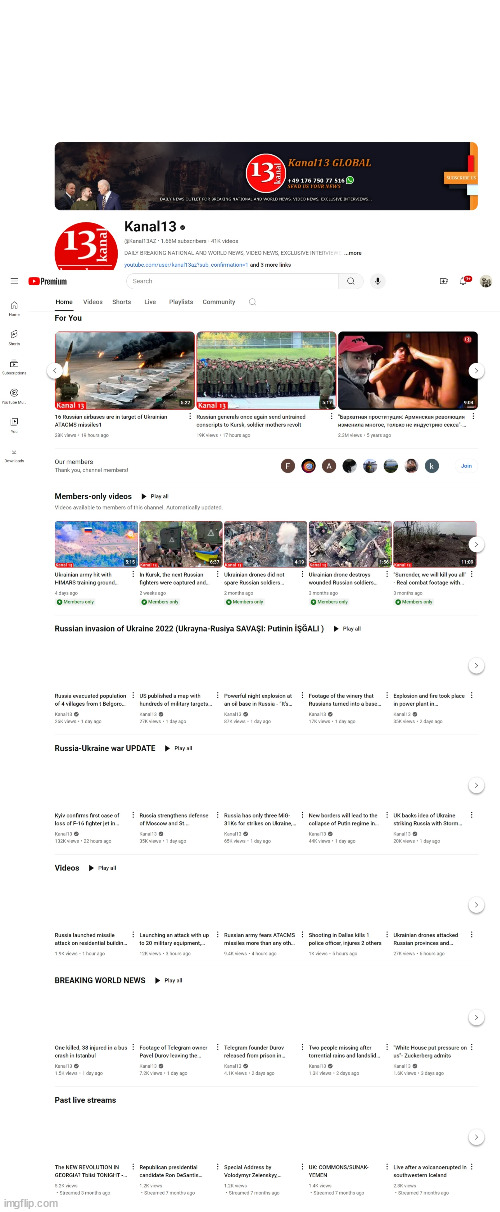Search within channel magnifier icon
The width and height of the screenshot is (500, 1212).
tap(253, 301)
